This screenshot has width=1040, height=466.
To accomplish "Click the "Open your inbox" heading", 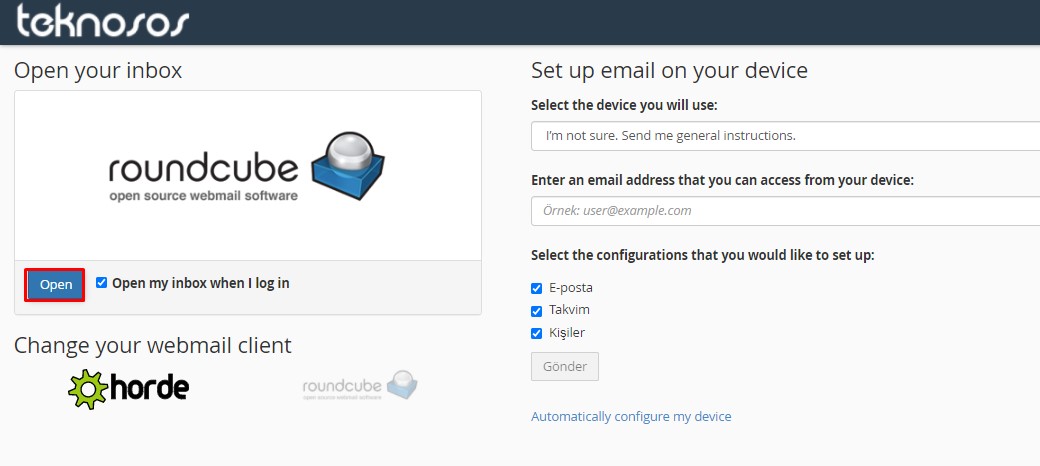I will [x=98, y=70].
